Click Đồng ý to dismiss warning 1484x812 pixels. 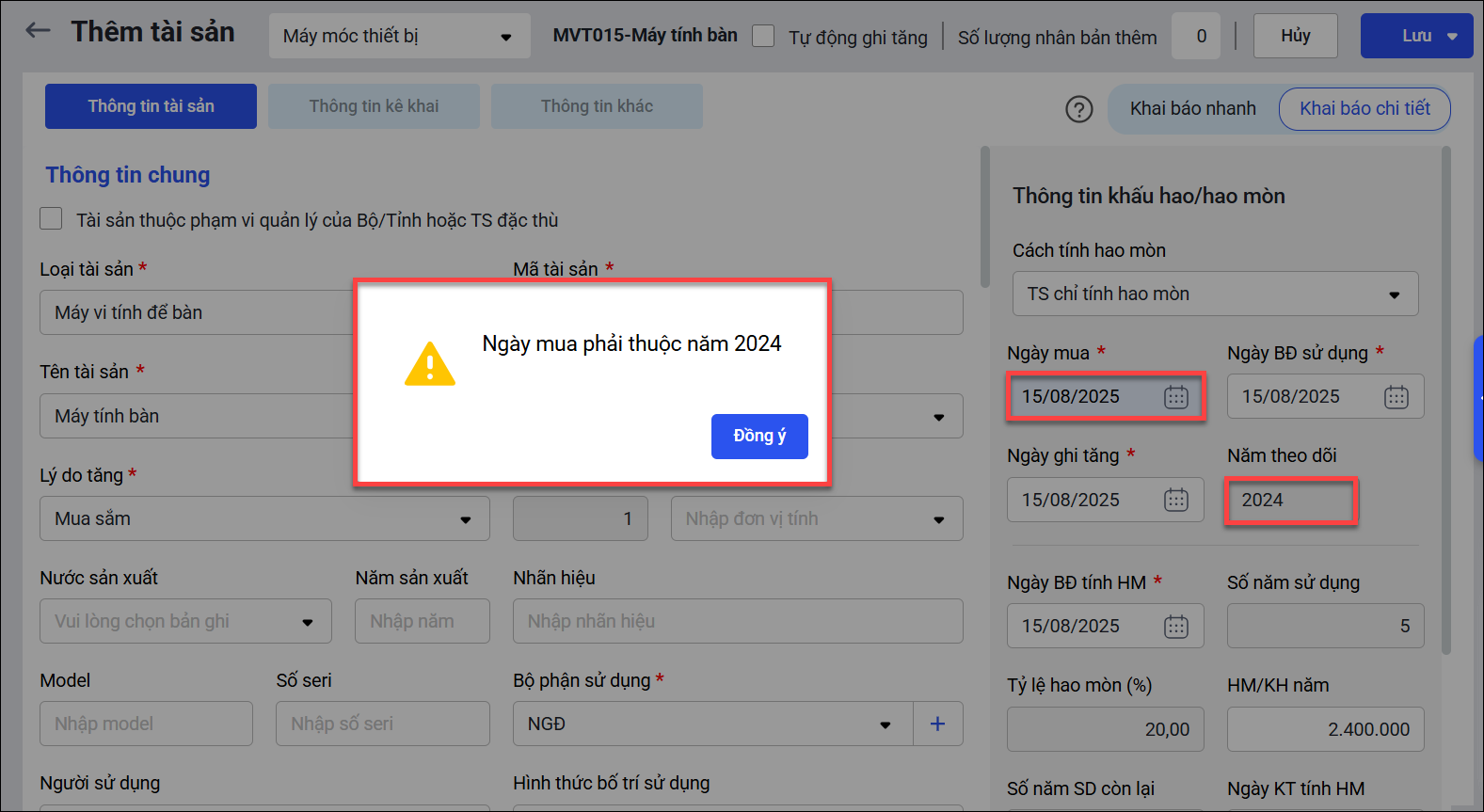pos(758,437)
